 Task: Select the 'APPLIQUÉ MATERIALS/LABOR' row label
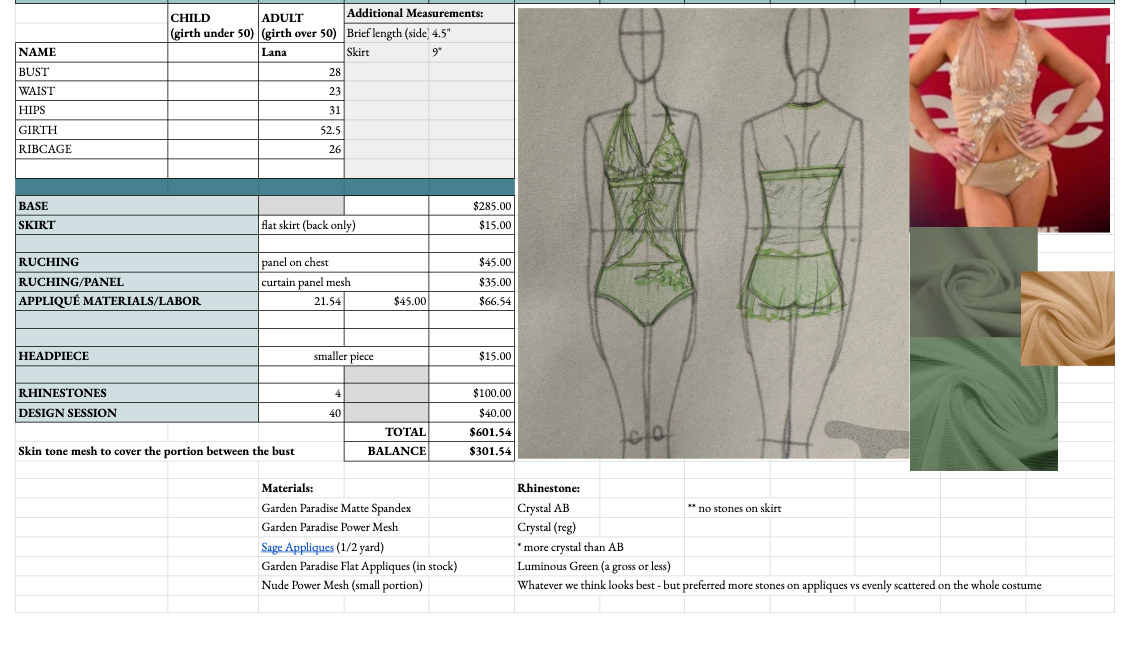pyautogui.click(x=137, y=301)
